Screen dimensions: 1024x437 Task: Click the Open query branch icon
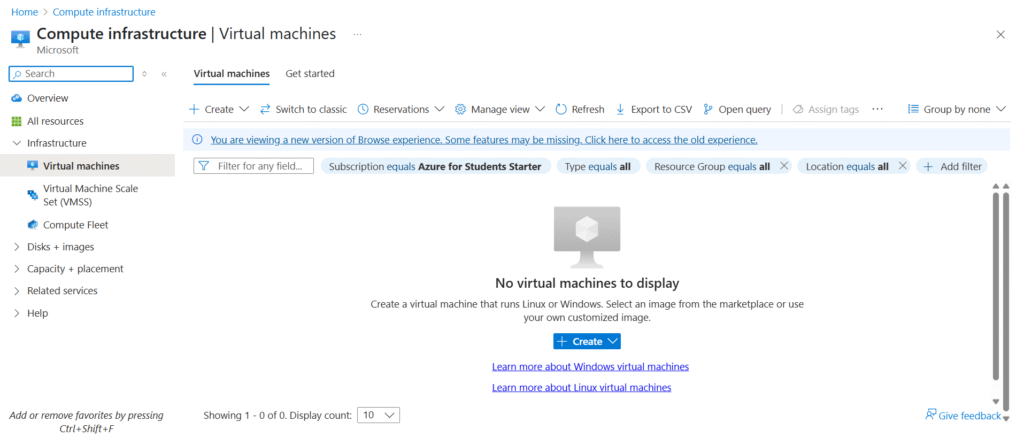click(708, 109)
